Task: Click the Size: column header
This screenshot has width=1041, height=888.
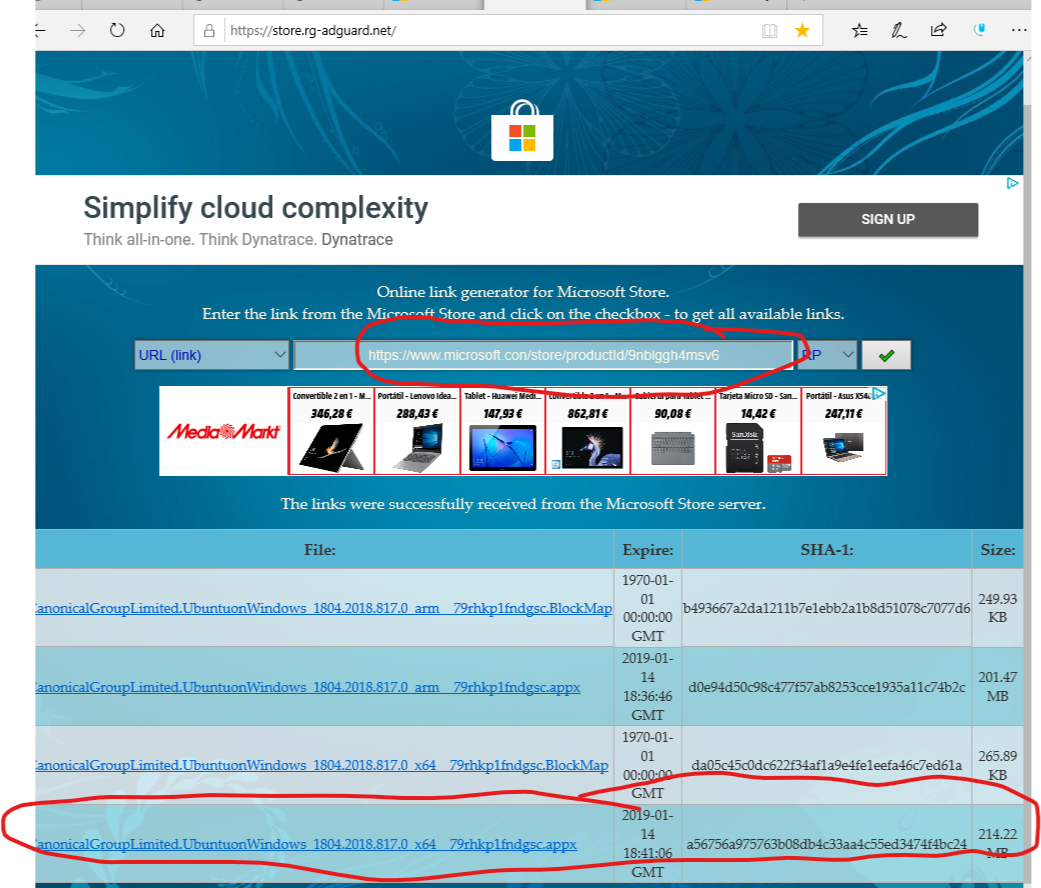Action: (x=998, y=550)
